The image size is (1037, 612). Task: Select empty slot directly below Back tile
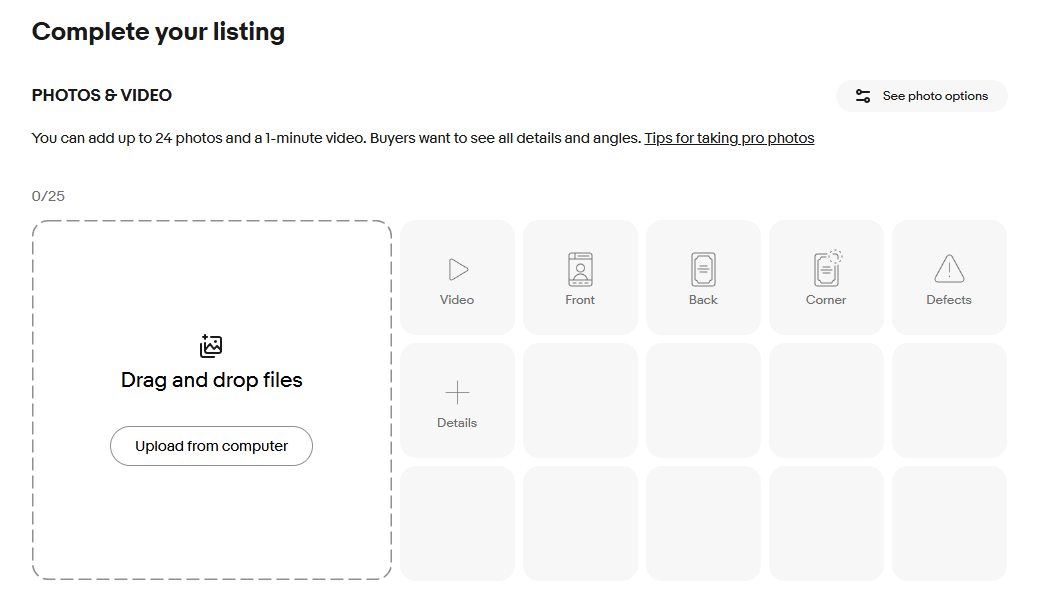(x=703, y=400)
